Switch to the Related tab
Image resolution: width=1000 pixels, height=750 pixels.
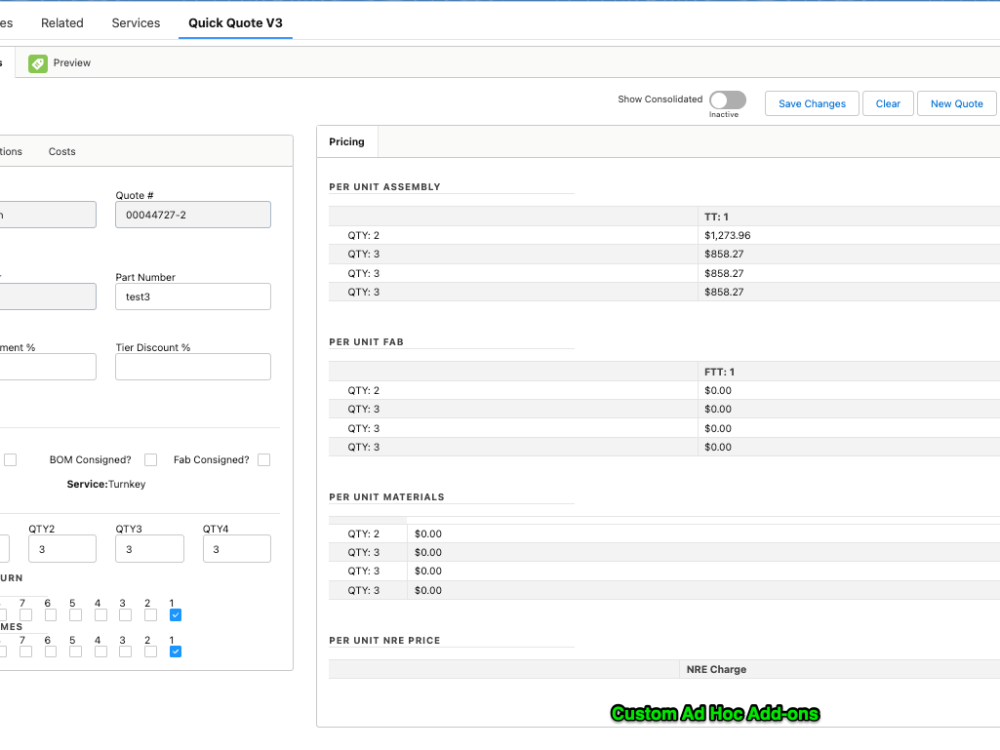pos(61,22)
